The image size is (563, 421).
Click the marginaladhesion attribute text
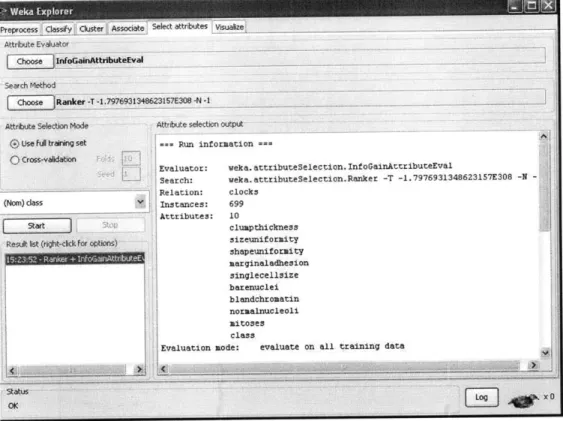pos(269,263)
